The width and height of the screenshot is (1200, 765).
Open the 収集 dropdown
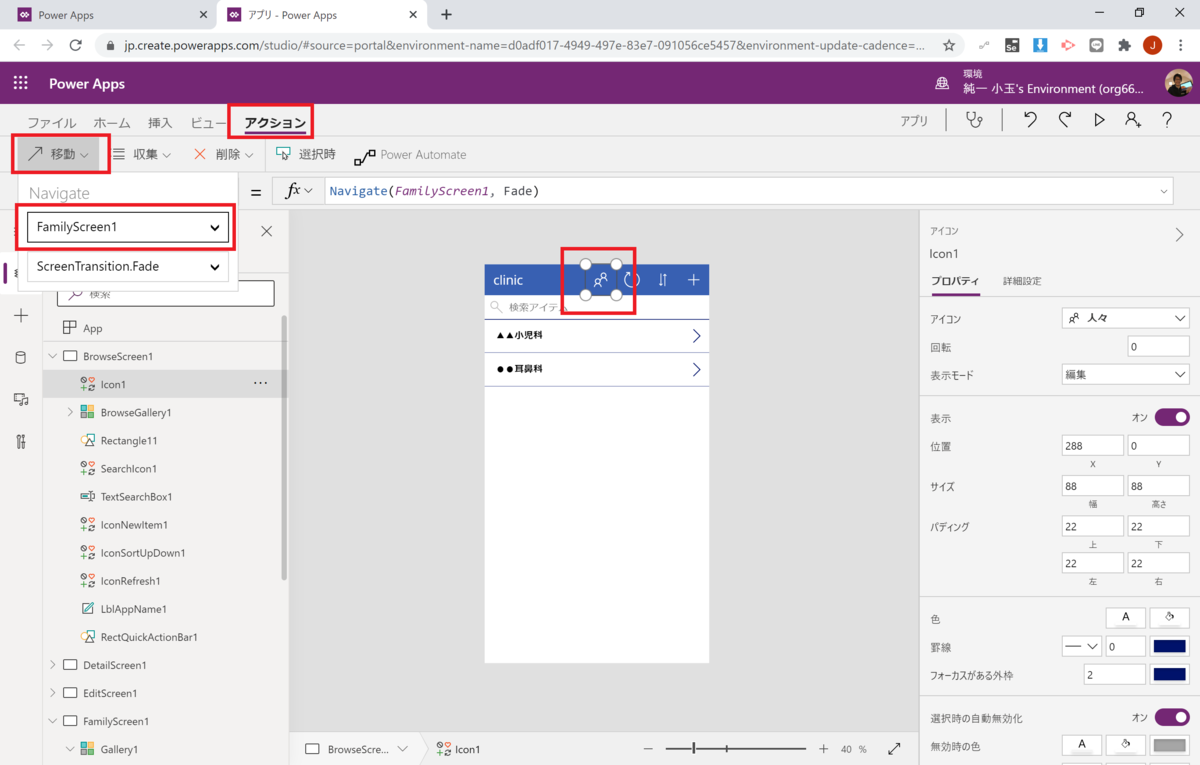pyautogui.click(x=142, y=154)
